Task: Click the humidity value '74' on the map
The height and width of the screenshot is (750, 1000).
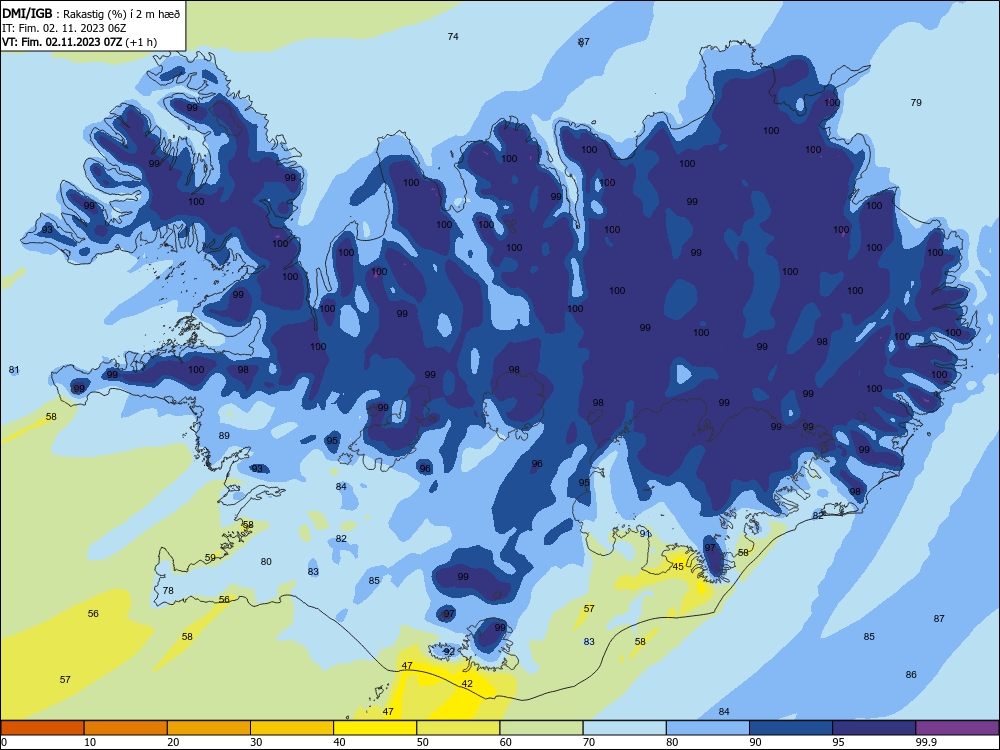Action: point(453,37)
